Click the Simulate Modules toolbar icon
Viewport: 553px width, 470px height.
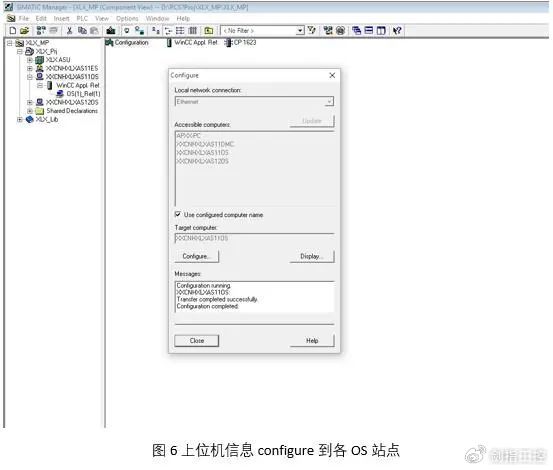(x=340, y=31)
